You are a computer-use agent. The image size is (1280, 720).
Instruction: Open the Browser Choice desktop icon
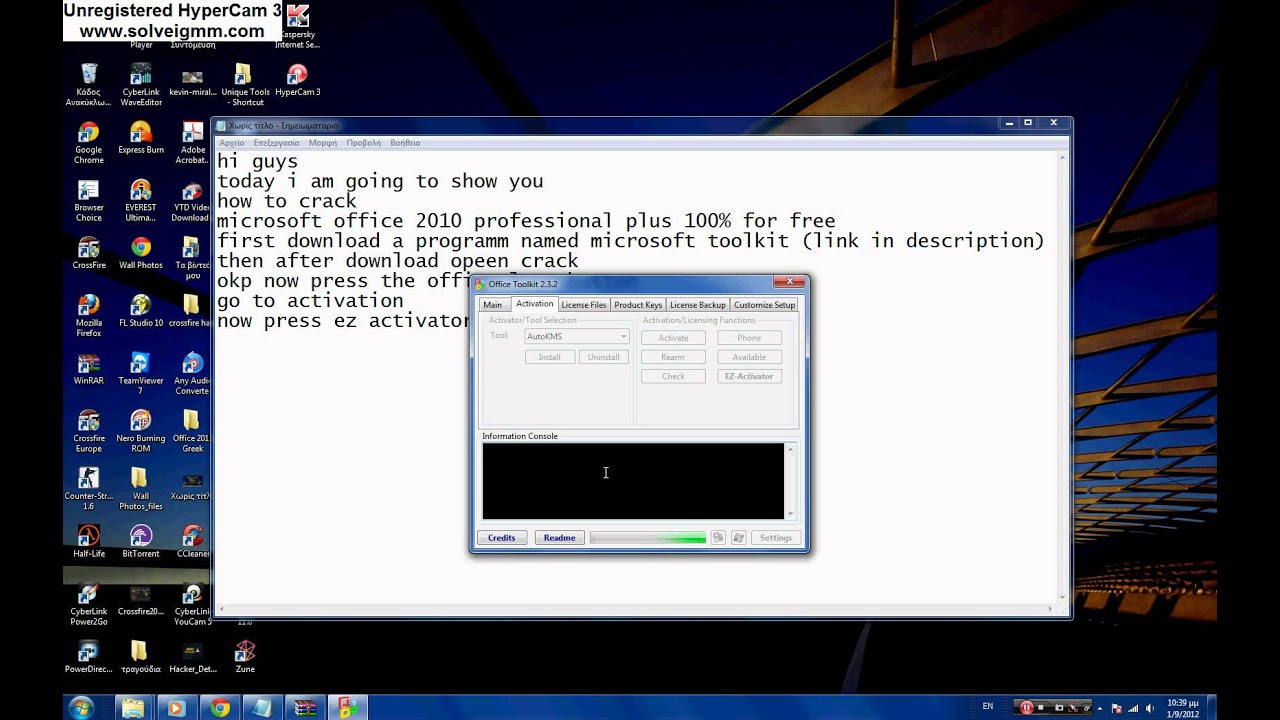pyautogui.click(x=88, y=201)
